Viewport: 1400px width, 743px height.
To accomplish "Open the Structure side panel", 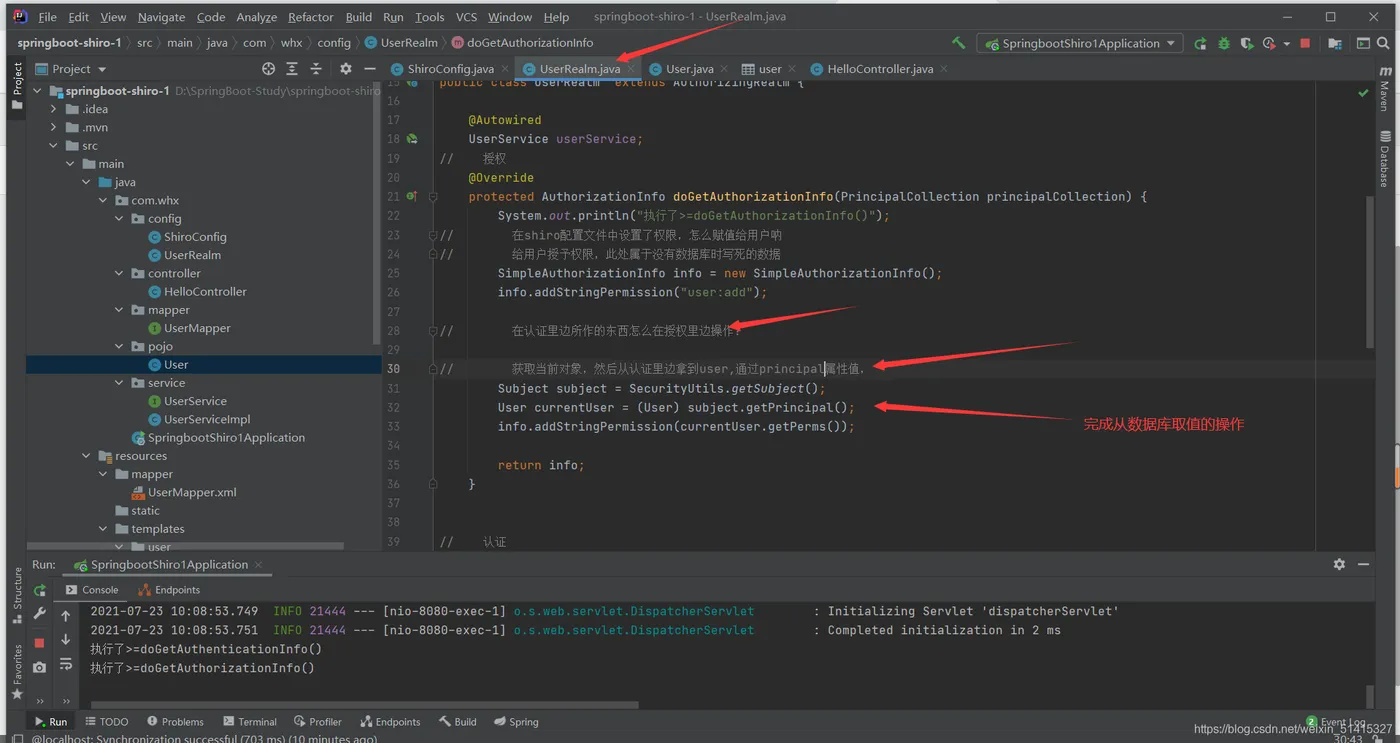I will (x=17, y=595).
